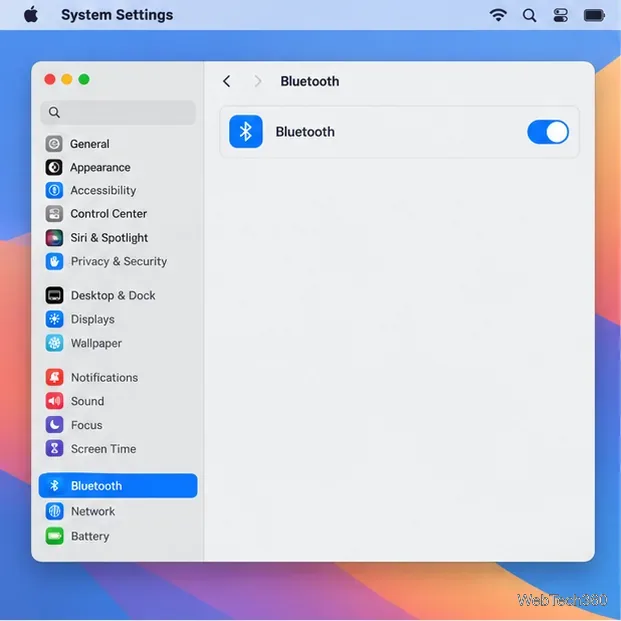
Task: Select Privacy & Security text label
Action: pyautogui.click(x=119, y=261)
